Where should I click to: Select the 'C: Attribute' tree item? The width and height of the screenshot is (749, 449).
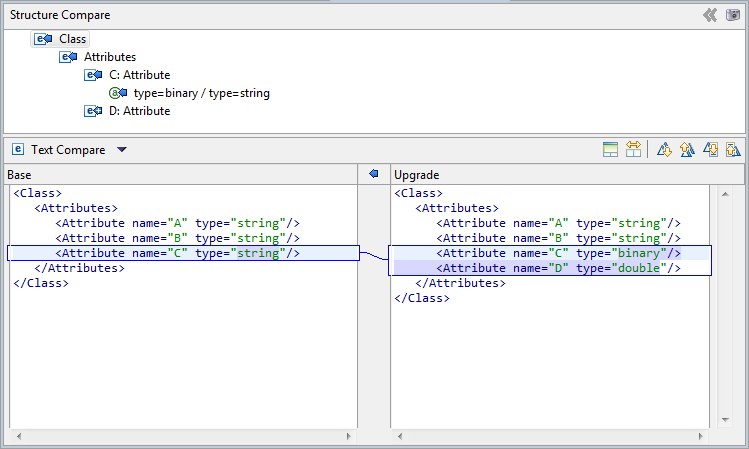click(139, 75)
